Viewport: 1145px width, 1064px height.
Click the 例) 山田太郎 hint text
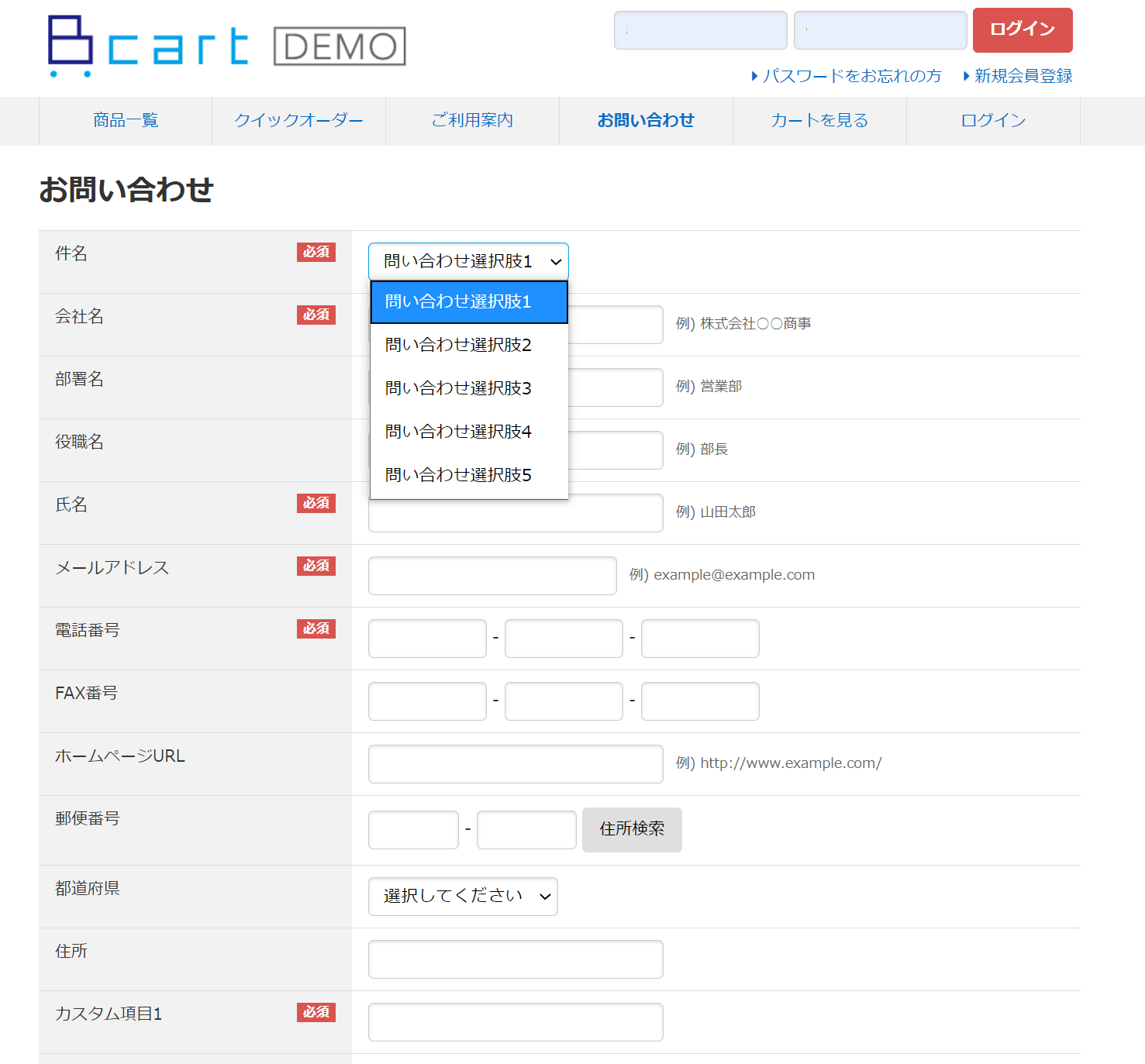coord(716,512)
